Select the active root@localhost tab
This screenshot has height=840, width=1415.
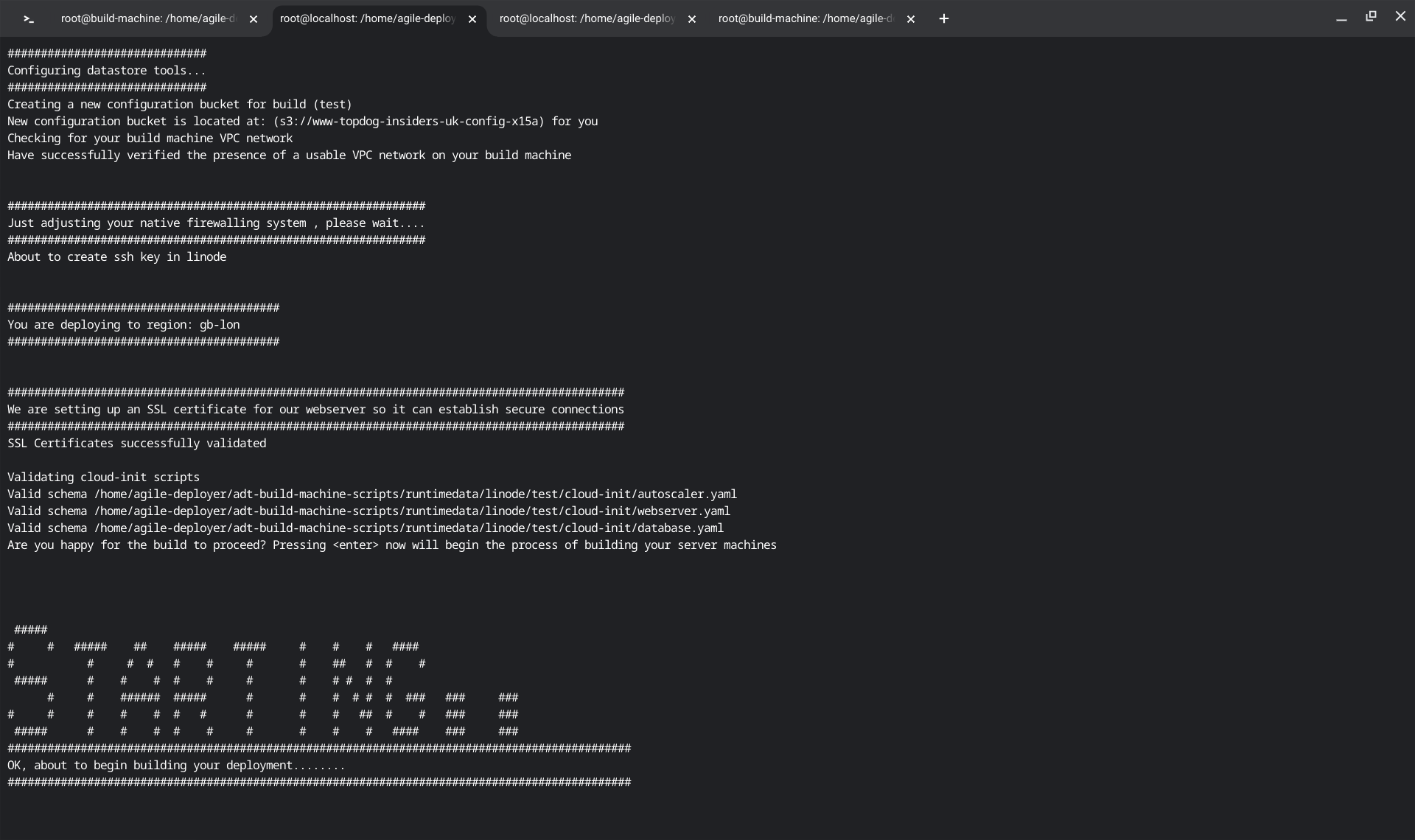(x=367, y=19)
